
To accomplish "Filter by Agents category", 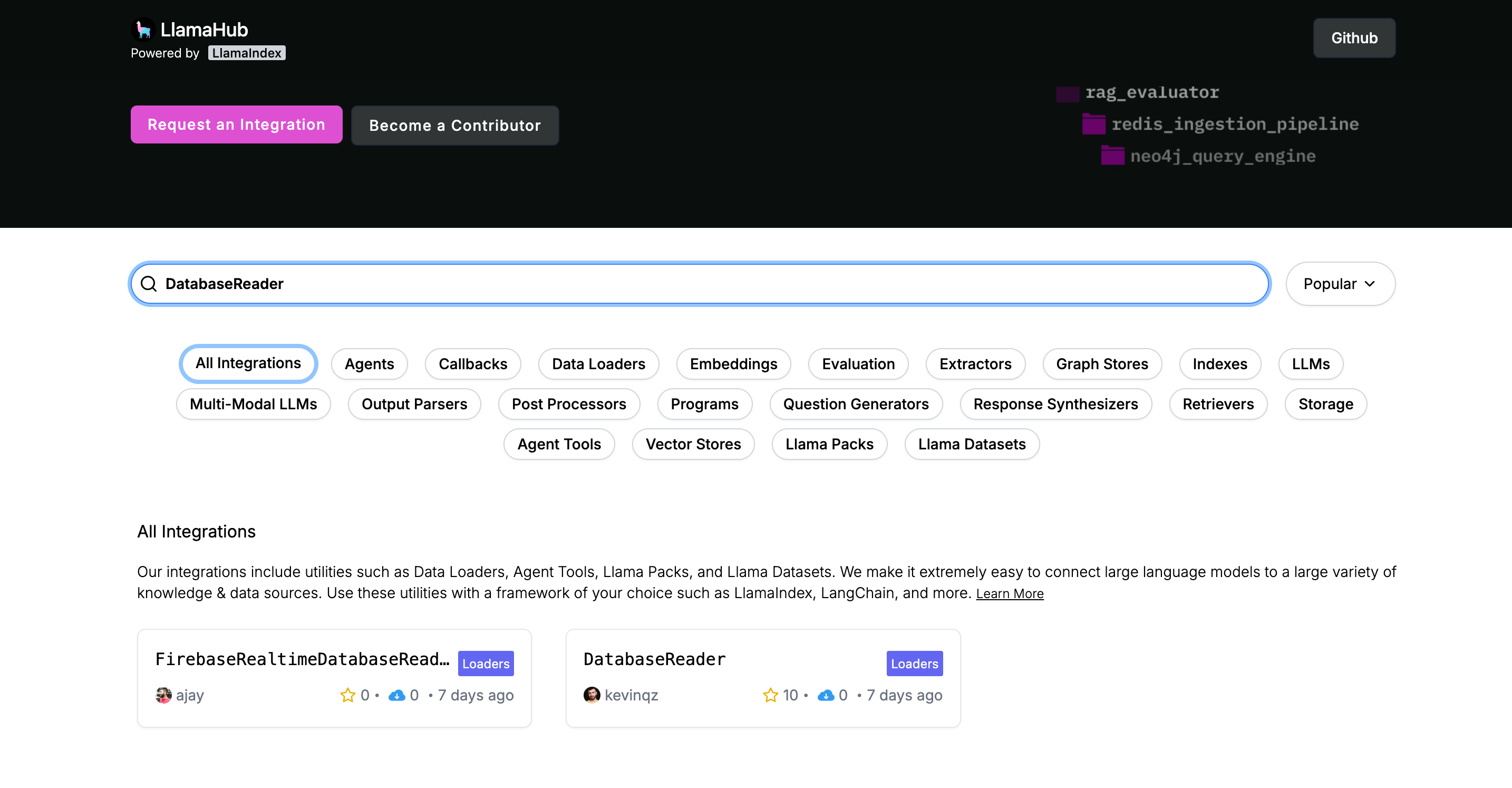I will pos(369,364).
